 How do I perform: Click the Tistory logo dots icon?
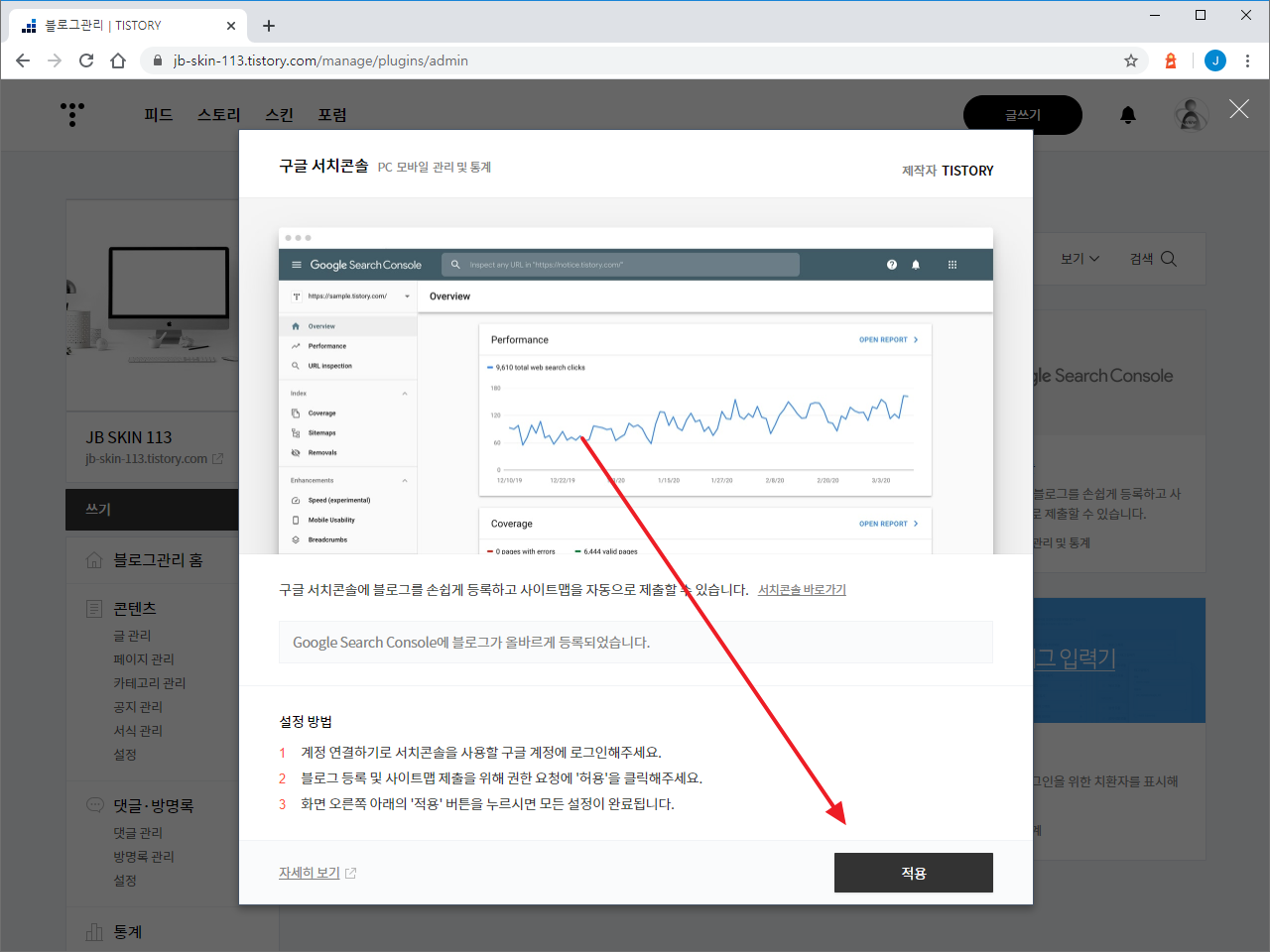(x=72, y=114)
